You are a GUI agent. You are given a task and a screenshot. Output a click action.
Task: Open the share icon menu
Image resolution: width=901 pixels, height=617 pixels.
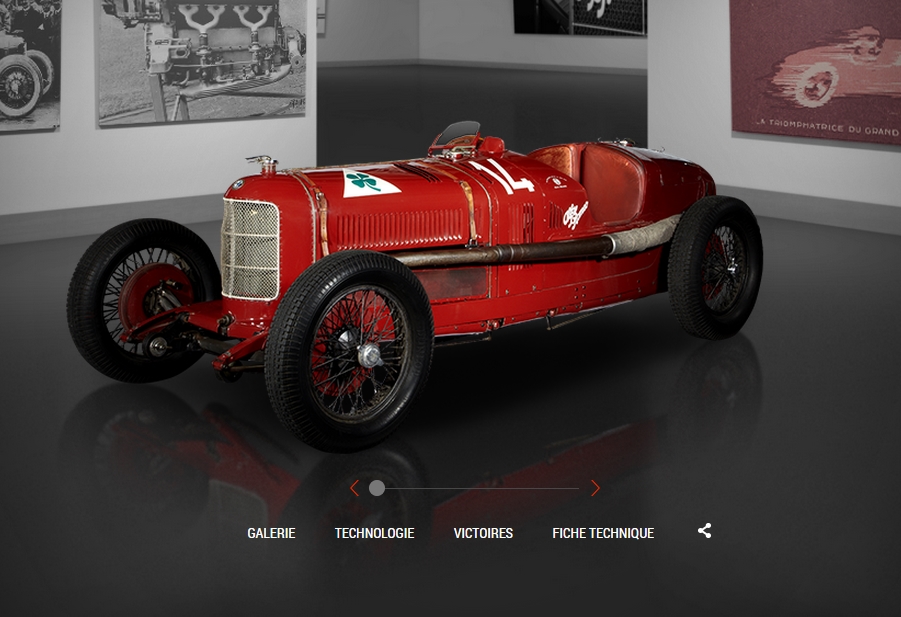[x=704, y=531]
